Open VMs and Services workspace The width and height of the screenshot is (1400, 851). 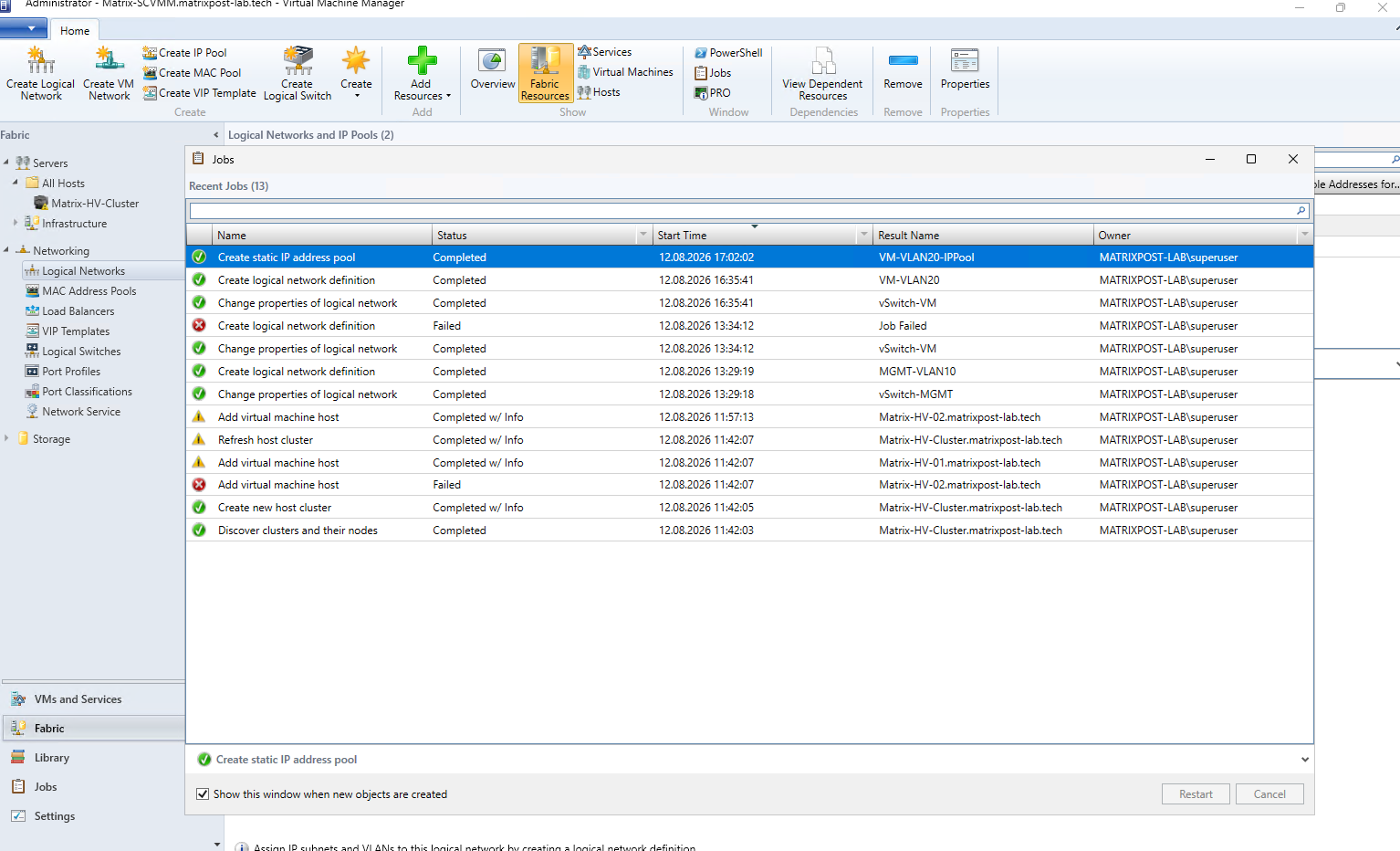92,699
